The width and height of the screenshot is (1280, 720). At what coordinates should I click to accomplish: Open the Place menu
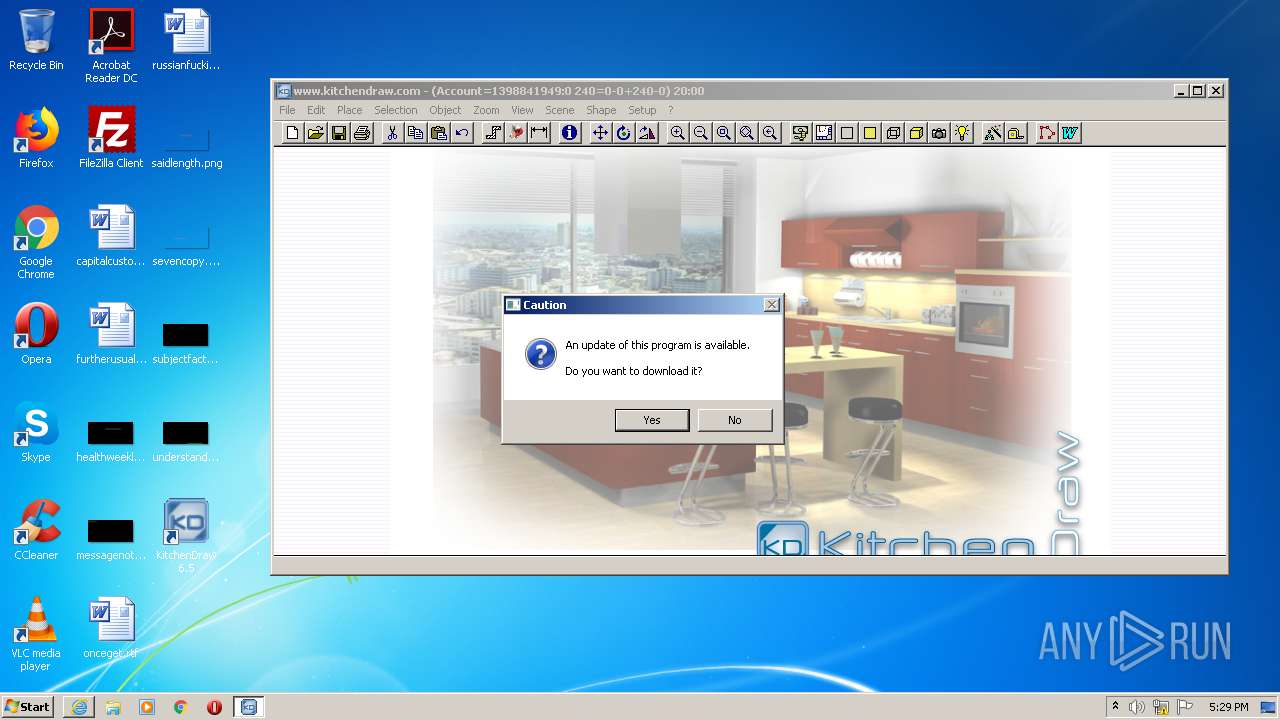point(349,110)
